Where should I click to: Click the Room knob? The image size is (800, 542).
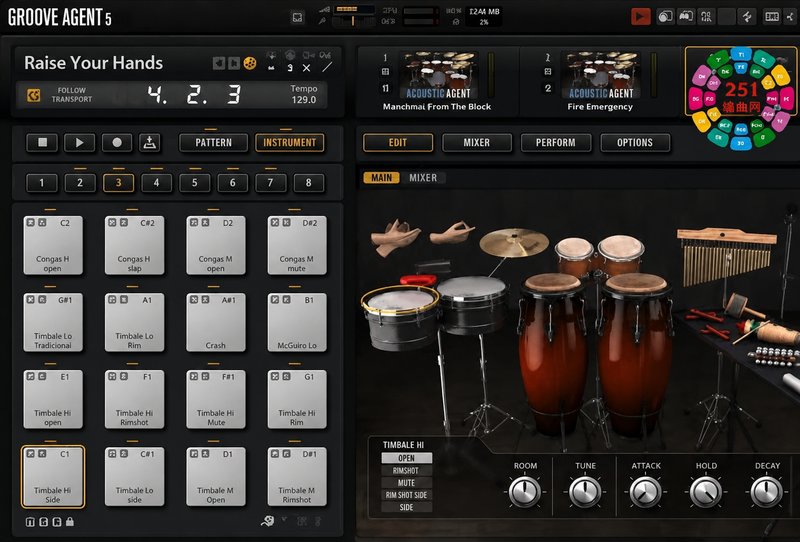pos(525,491)
